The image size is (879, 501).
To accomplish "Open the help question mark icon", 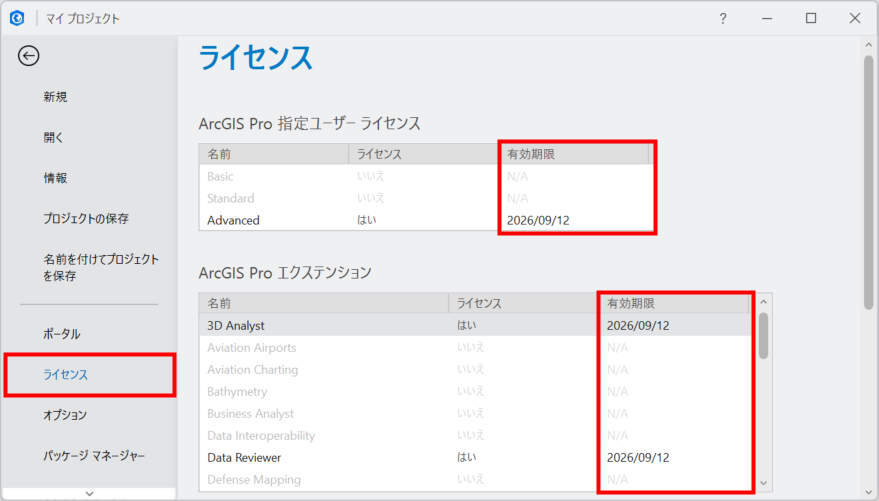I will (x=723, y=18).
